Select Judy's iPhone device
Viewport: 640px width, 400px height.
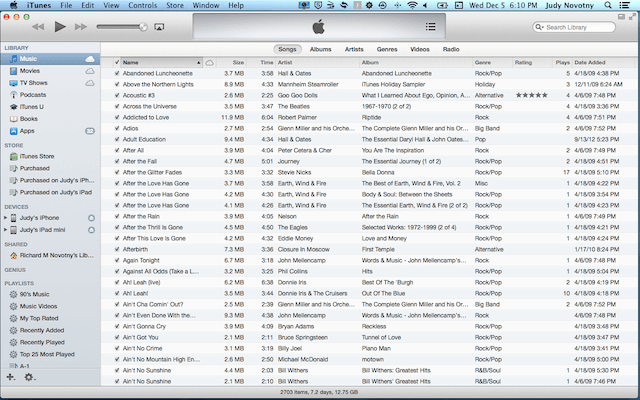click(x=50, y=218)
